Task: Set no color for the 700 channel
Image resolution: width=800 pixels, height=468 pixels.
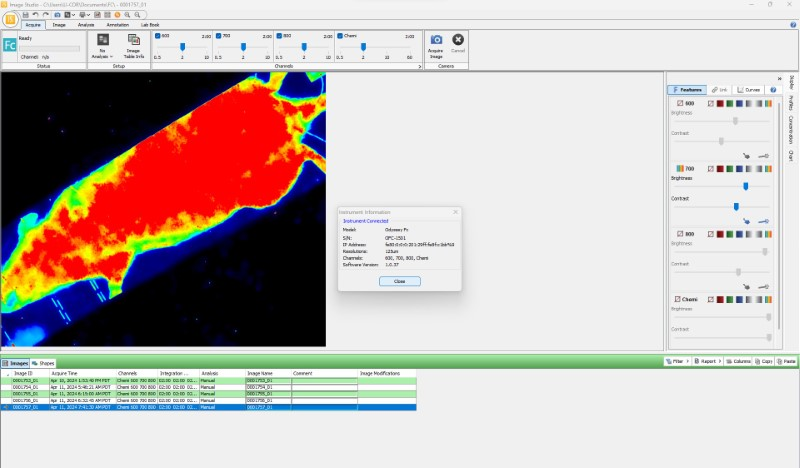Action: click(x=711, y=169)
